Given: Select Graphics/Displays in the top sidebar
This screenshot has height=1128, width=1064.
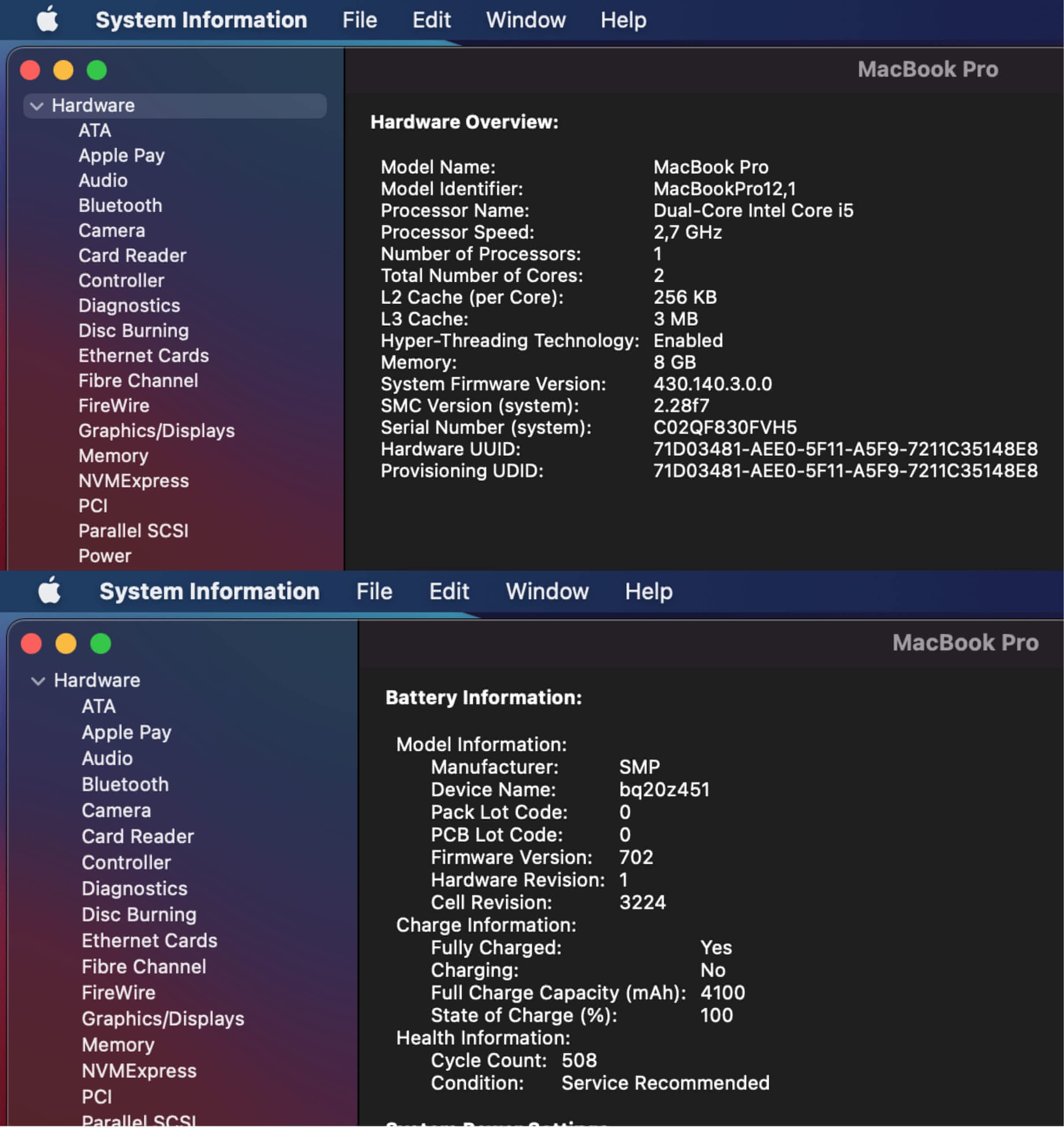Looking at the screenshot, I should 156,430.
